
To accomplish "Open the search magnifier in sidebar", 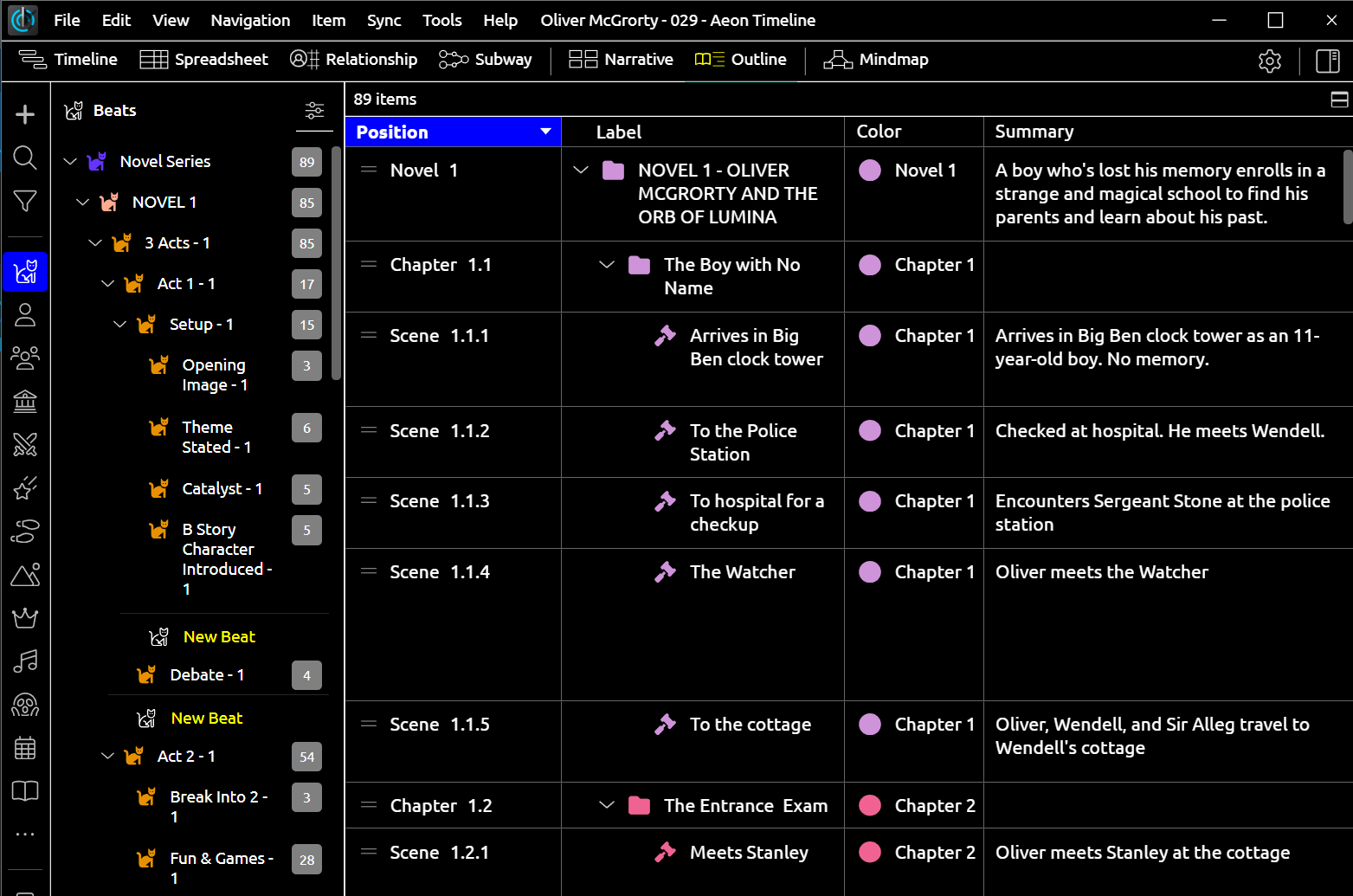I will click(25, 158).
